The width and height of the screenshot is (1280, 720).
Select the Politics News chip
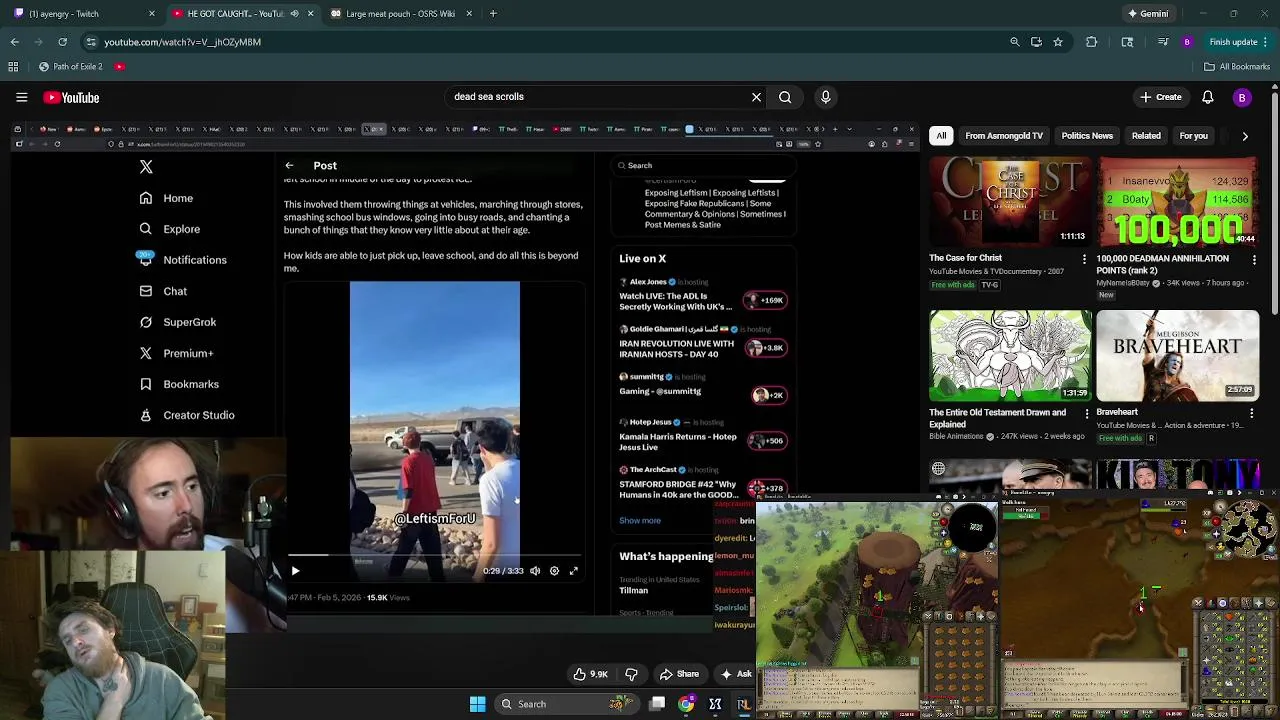(1087, 136)
